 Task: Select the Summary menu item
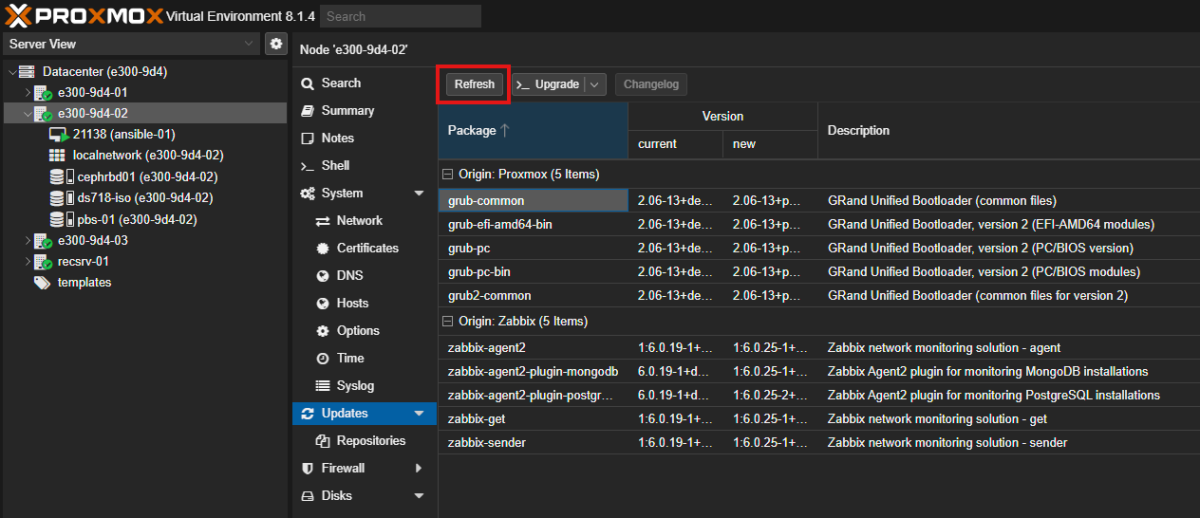365,111
